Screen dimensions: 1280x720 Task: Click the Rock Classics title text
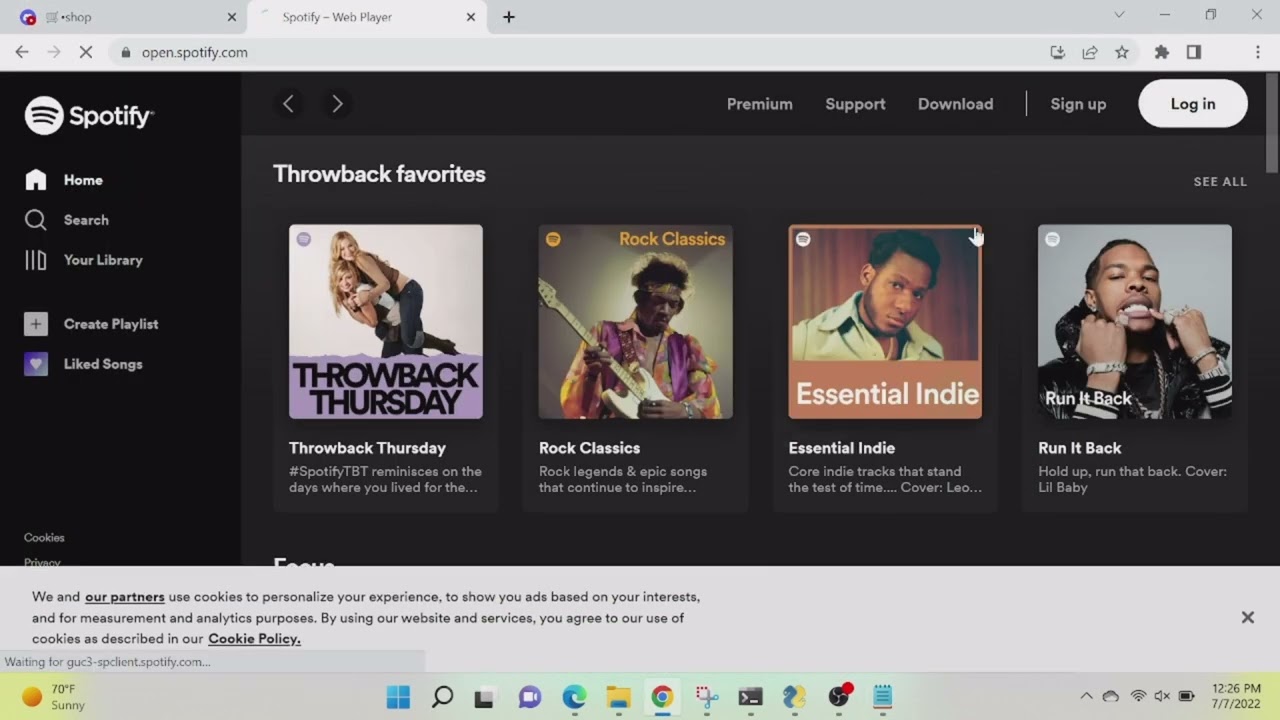click(x=589, y=448)
